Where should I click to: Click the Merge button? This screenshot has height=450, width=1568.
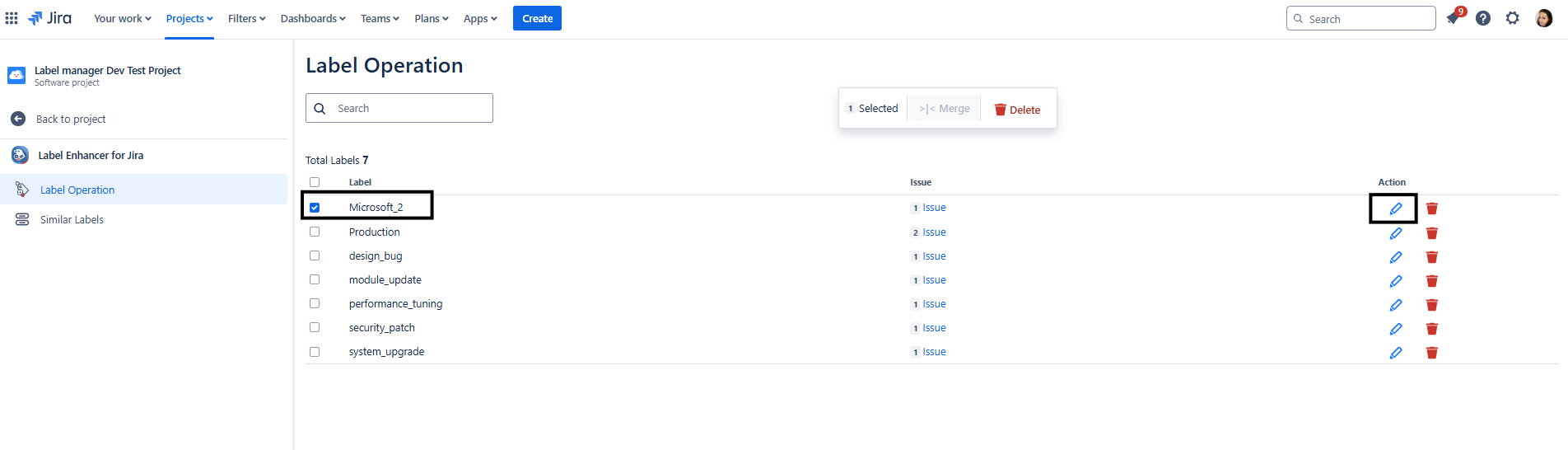[945, 108]
